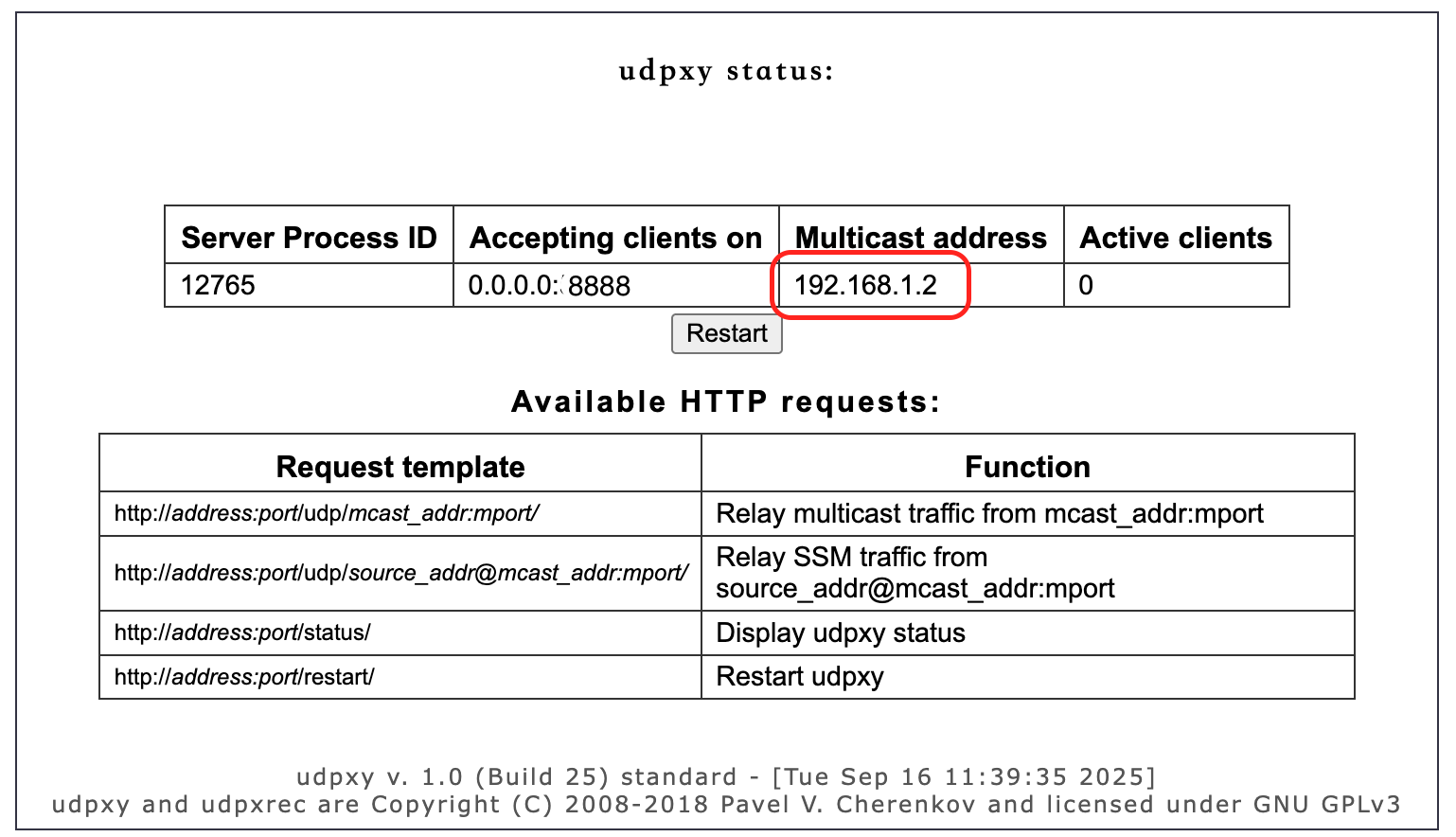
Task: Click the Server Process ID header
Action: pos(309,238)
